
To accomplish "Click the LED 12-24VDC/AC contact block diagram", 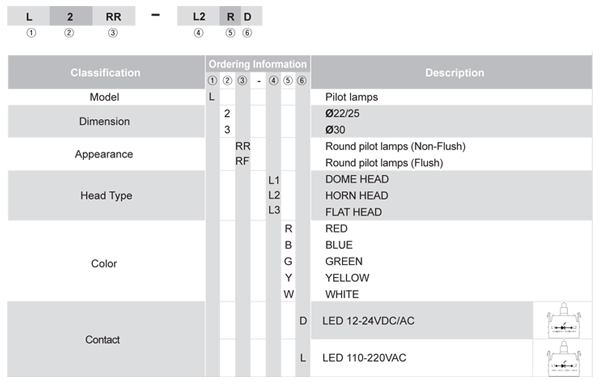I will tap(563, 321).
